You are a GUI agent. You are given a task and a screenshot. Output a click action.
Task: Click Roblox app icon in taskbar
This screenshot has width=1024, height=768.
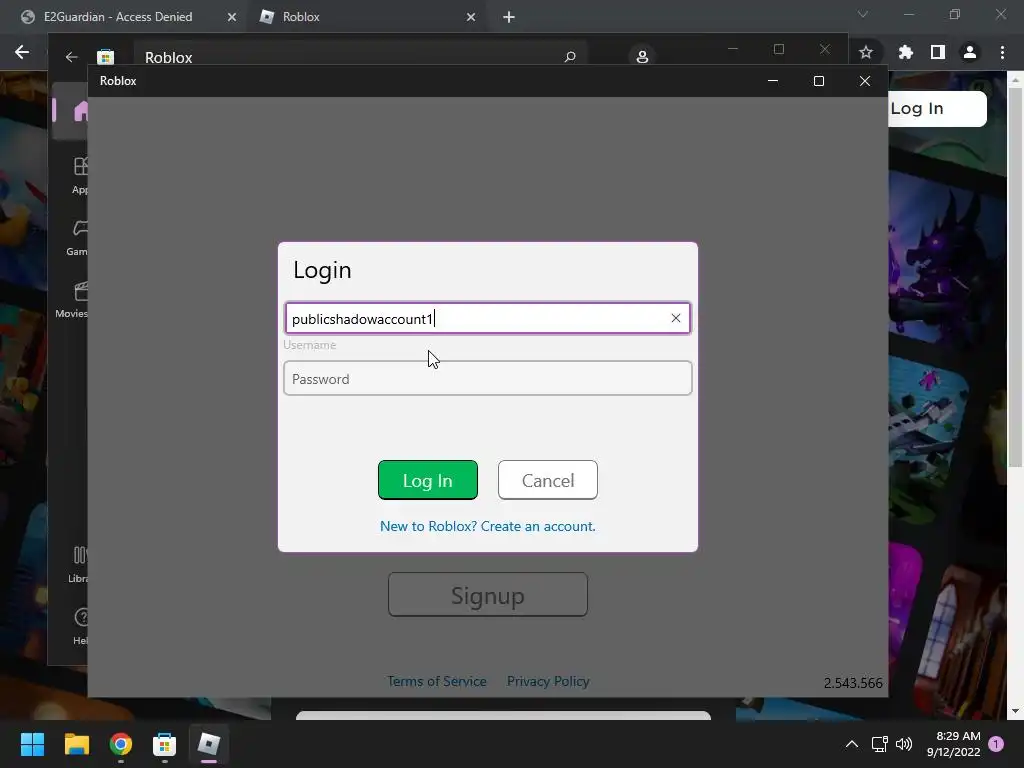(x=209, y=744)
